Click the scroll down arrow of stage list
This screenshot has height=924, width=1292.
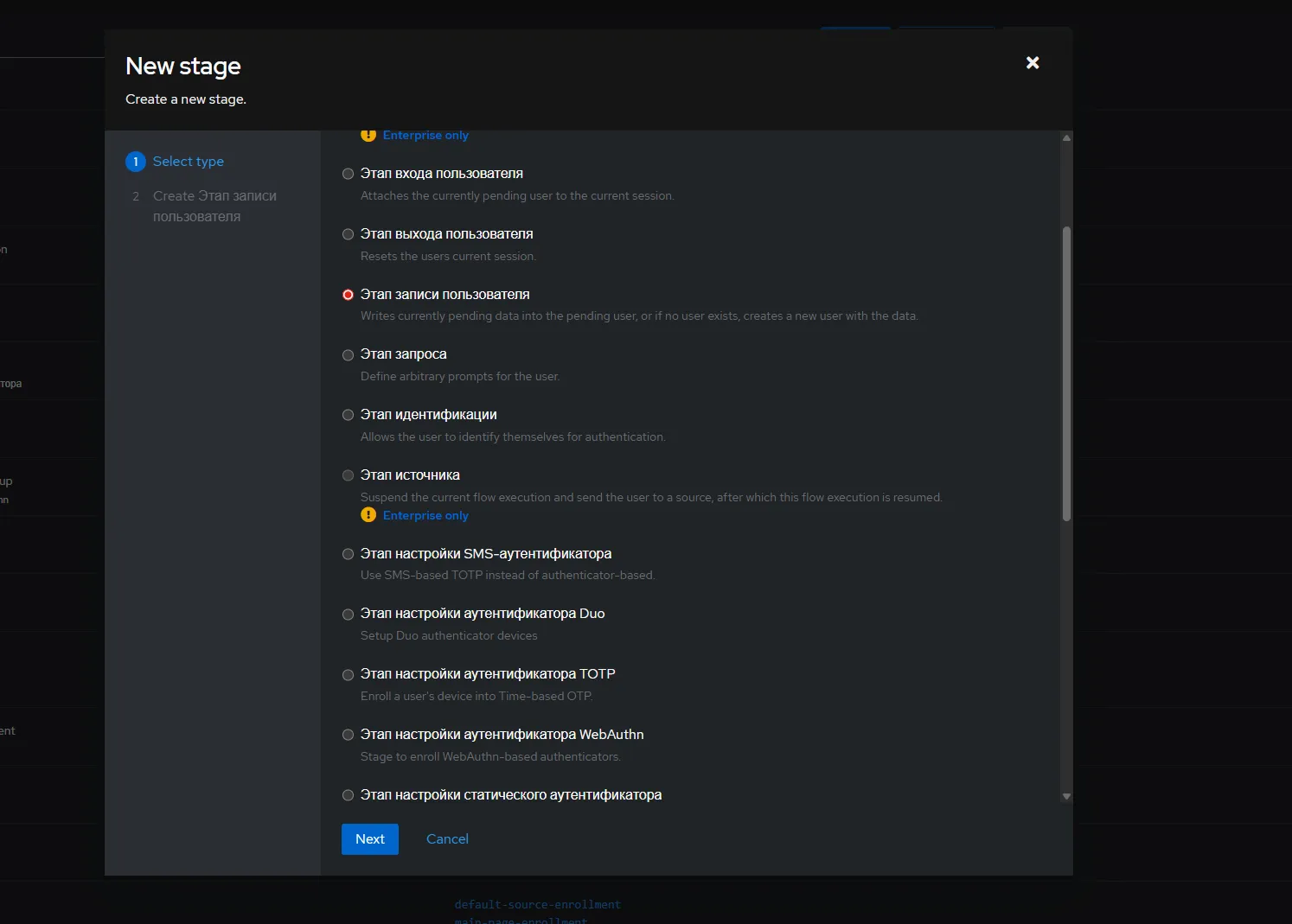pos(1066,796)
